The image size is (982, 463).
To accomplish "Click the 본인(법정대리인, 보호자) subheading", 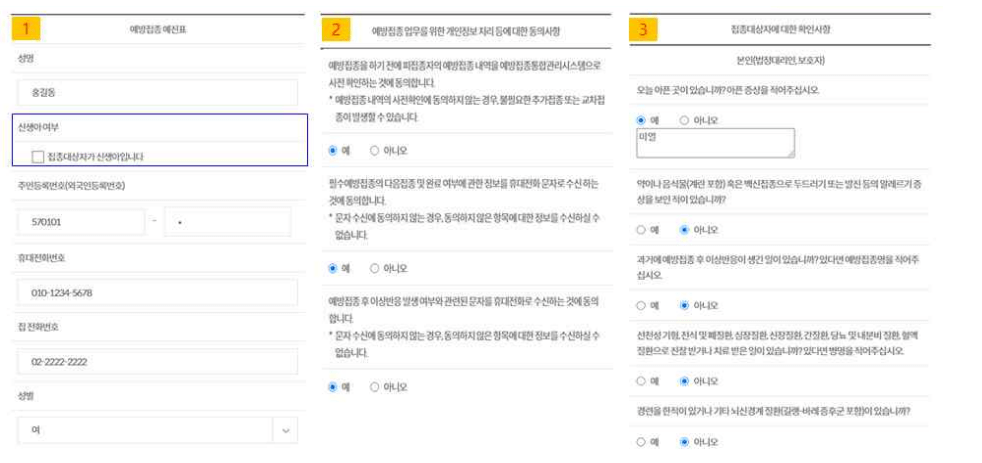I will (780, 61).
